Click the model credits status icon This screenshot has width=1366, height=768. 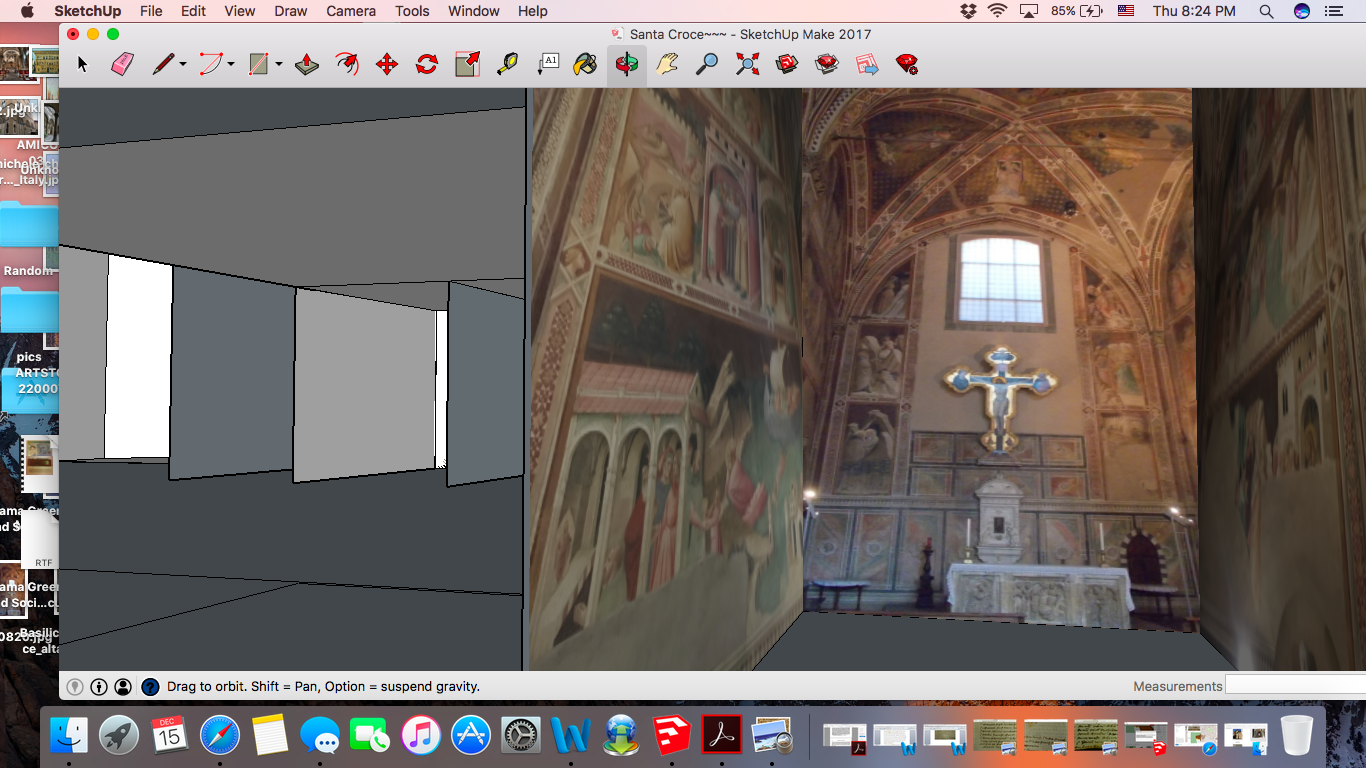tap(99, 687)
